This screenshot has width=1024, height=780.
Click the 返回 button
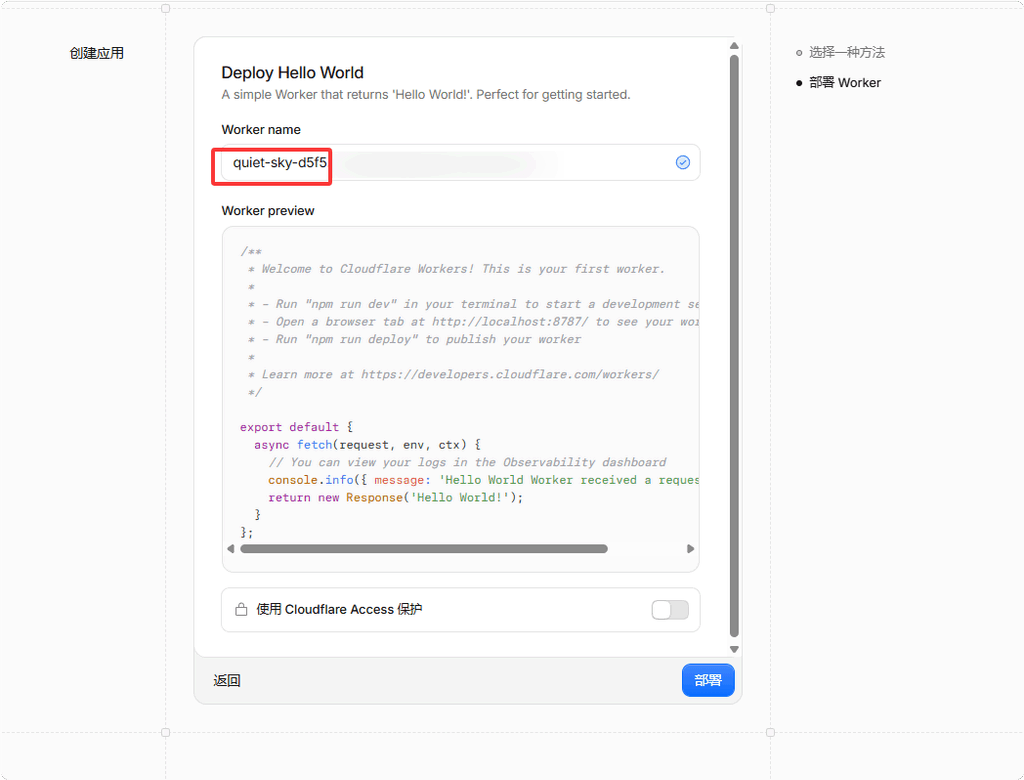[227, 681]
